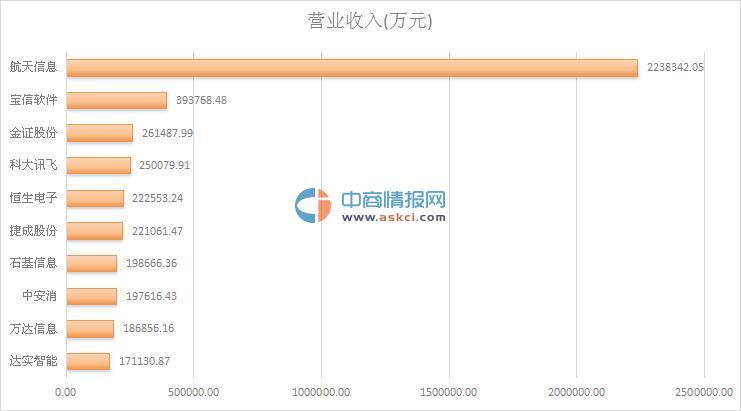Select data label 197616.43
Image resolution: width=741 pixels, height=411 pixels.
pos(151,296)
